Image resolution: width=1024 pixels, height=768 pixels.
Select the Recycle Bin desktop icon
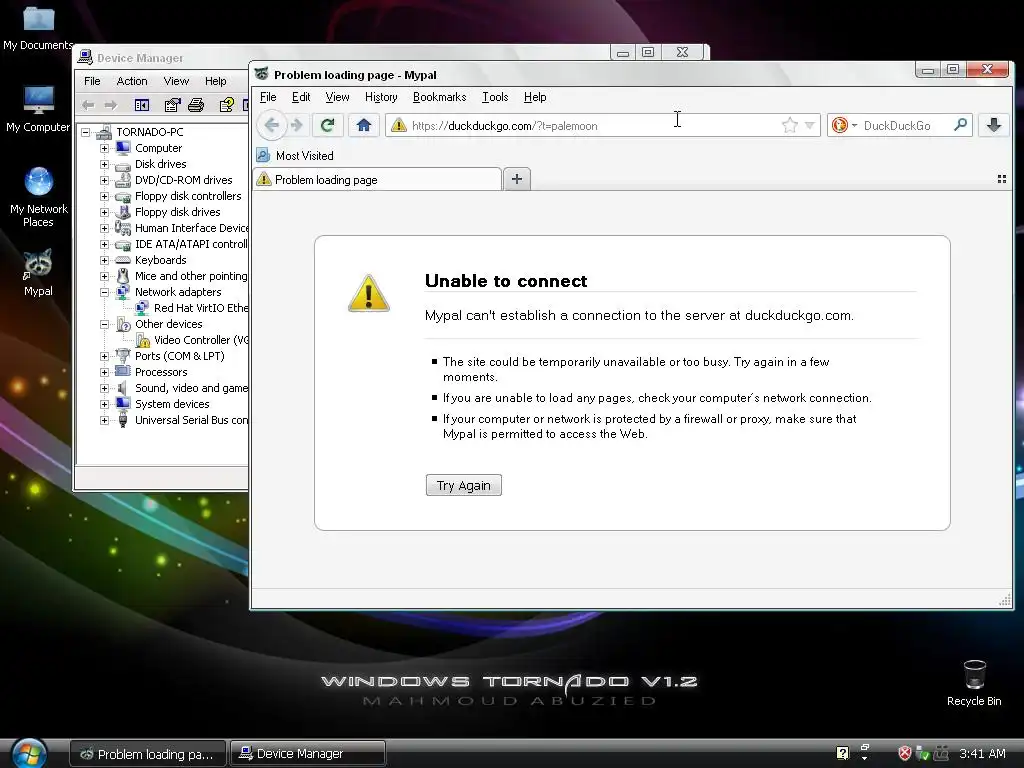click(x=974, y=682)
